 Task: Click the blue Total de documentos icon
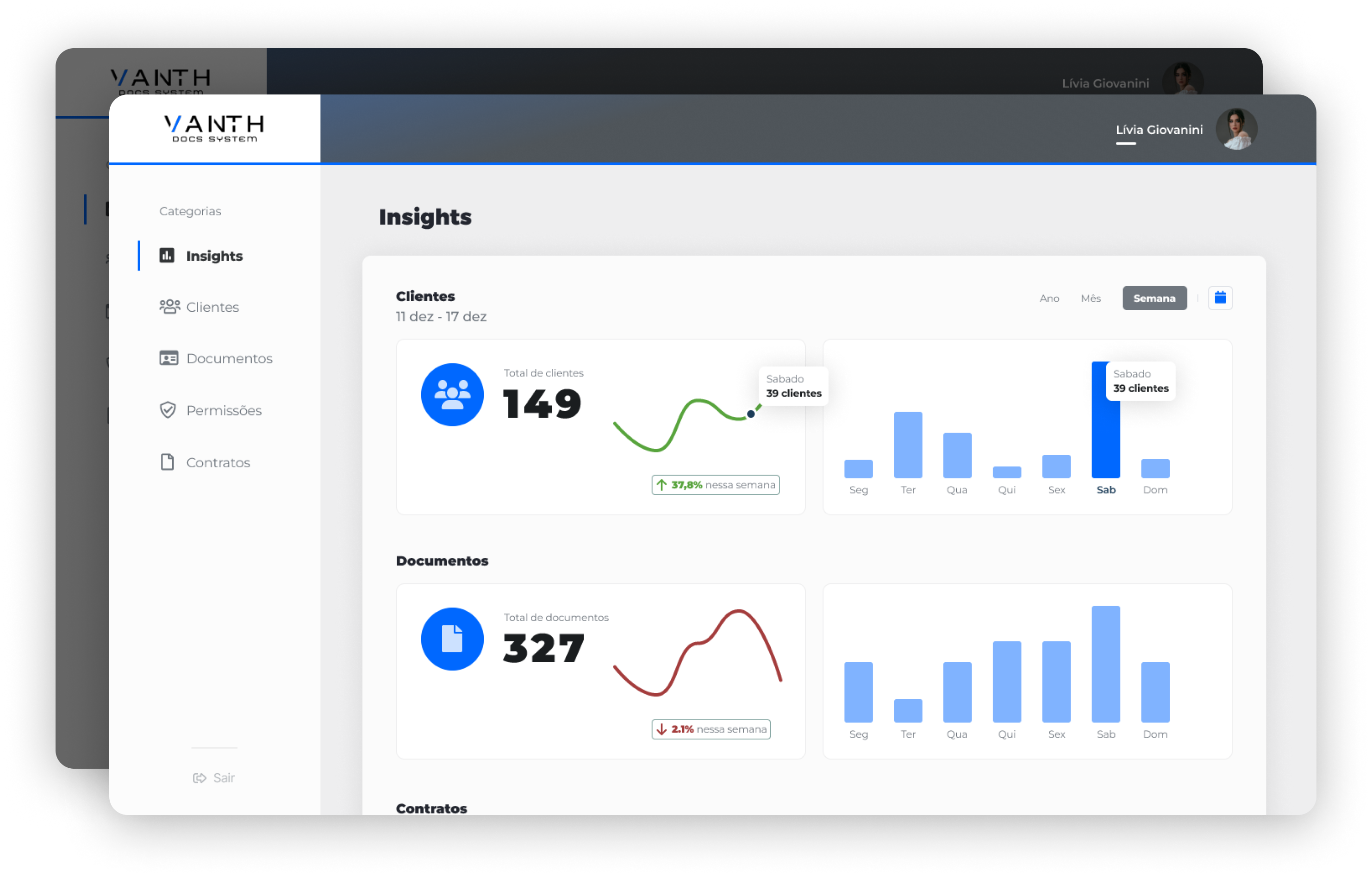pos(452,639)
